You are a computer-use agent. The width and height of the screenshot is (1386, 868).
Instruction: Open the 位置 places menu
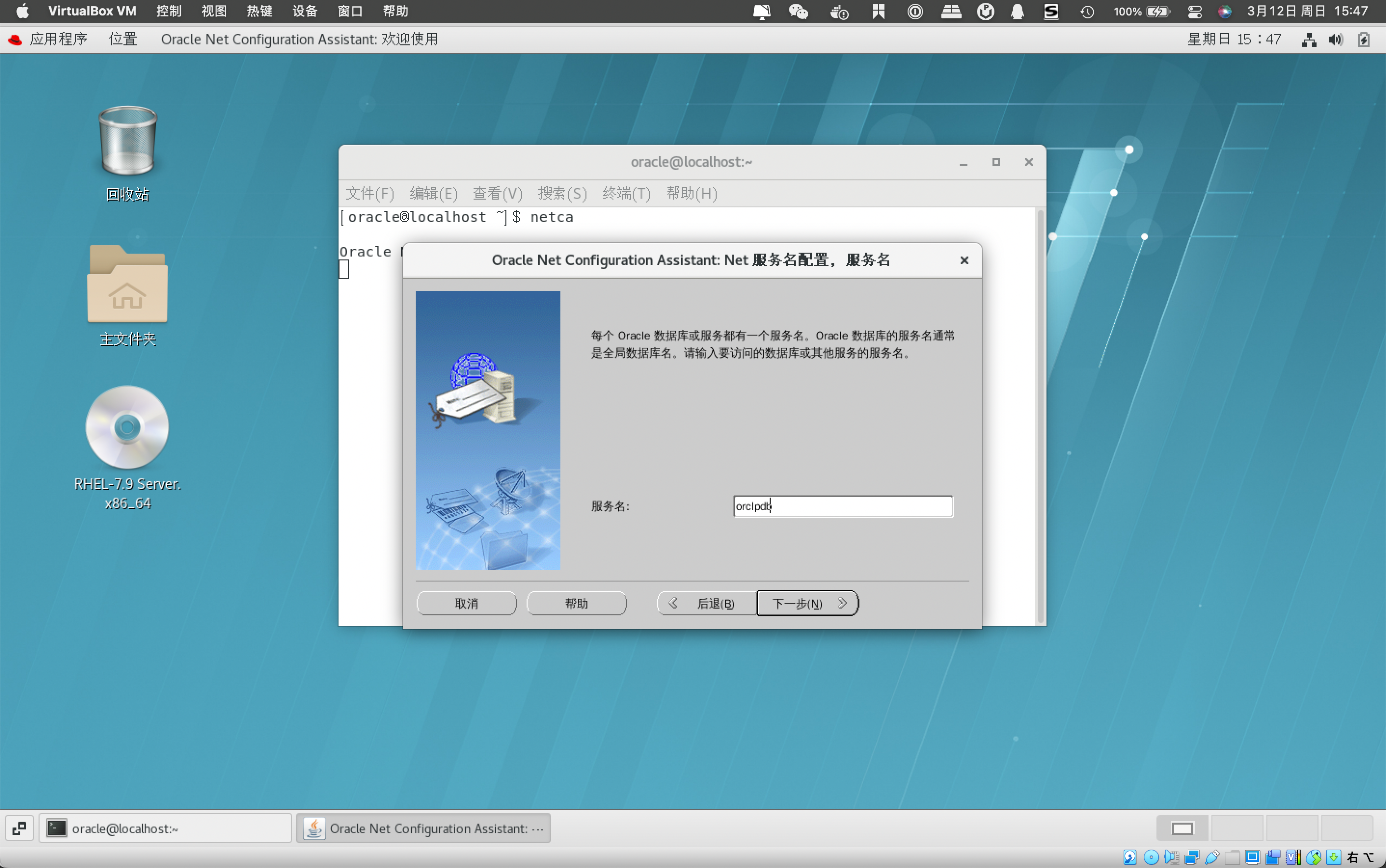pos(123,39)
